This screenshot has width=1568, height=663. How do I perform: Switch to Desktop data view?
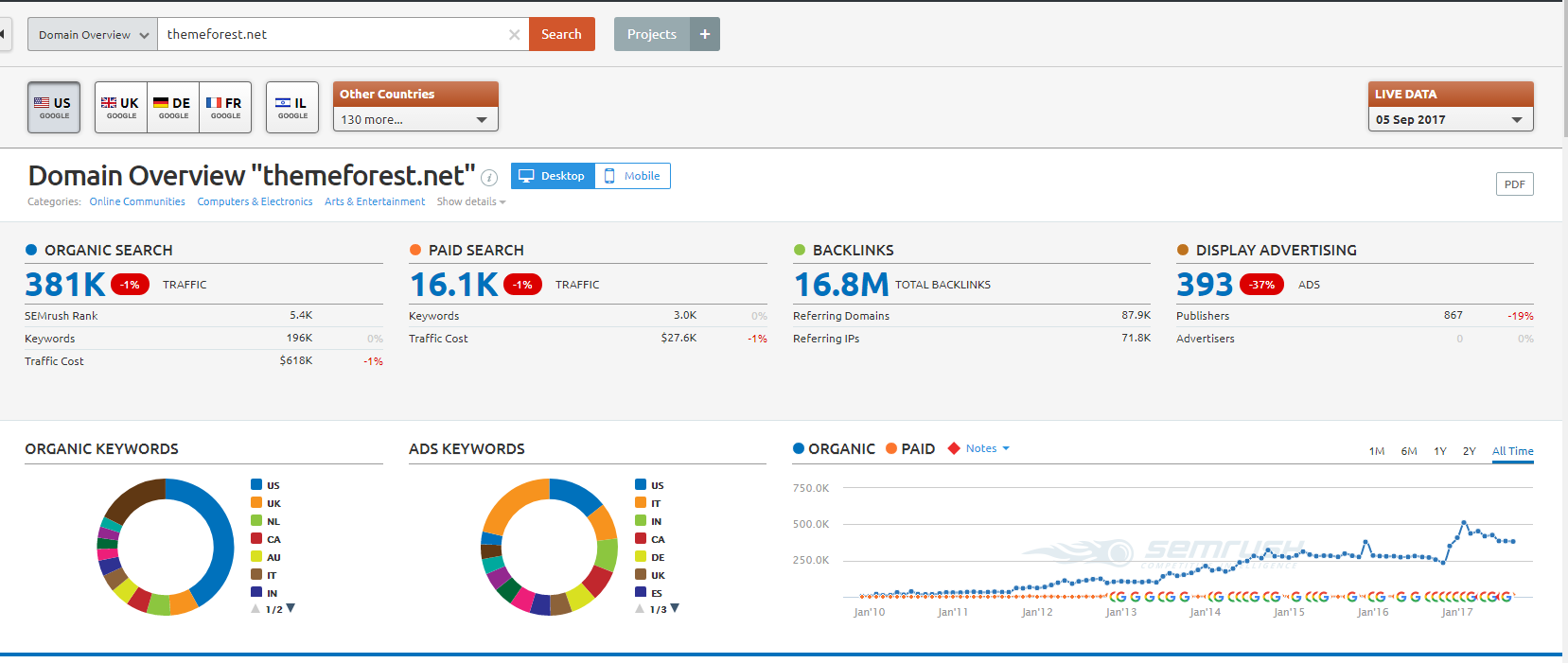click(x=553, y=176)
